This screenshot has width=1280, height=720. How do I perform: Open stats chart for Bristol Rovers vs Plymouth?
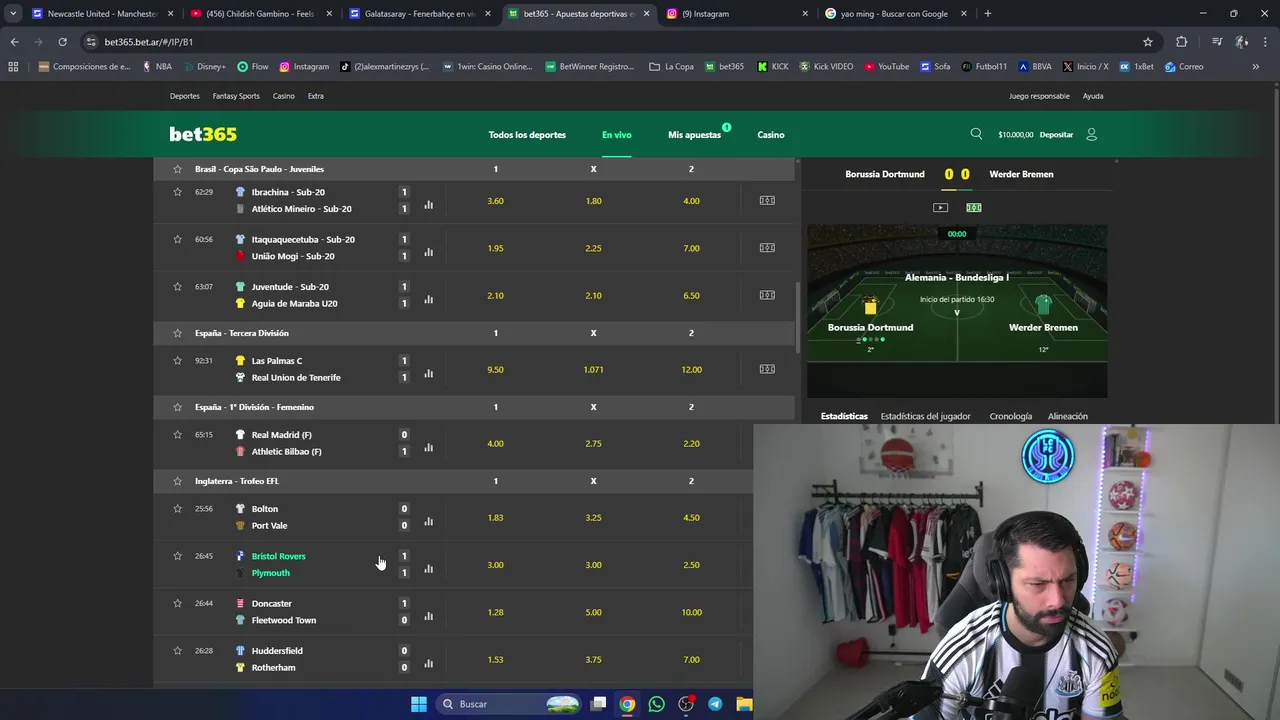(x=428, y=568)
